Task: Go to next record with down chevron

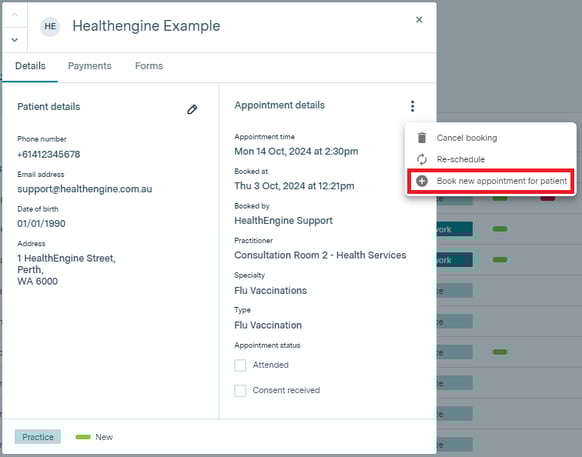Action: (x=14, y=40)
